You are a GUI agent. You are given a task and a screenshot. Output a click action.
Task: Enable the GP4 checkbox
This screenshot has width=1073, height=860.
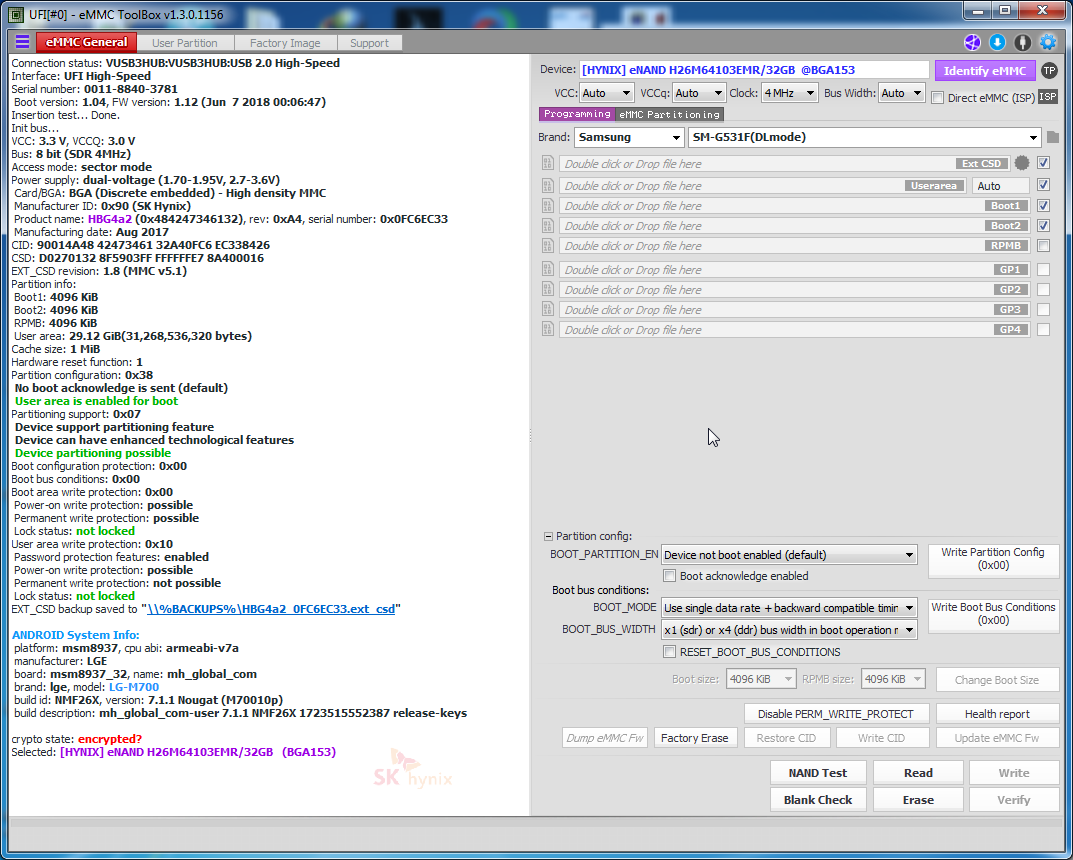1043,330
